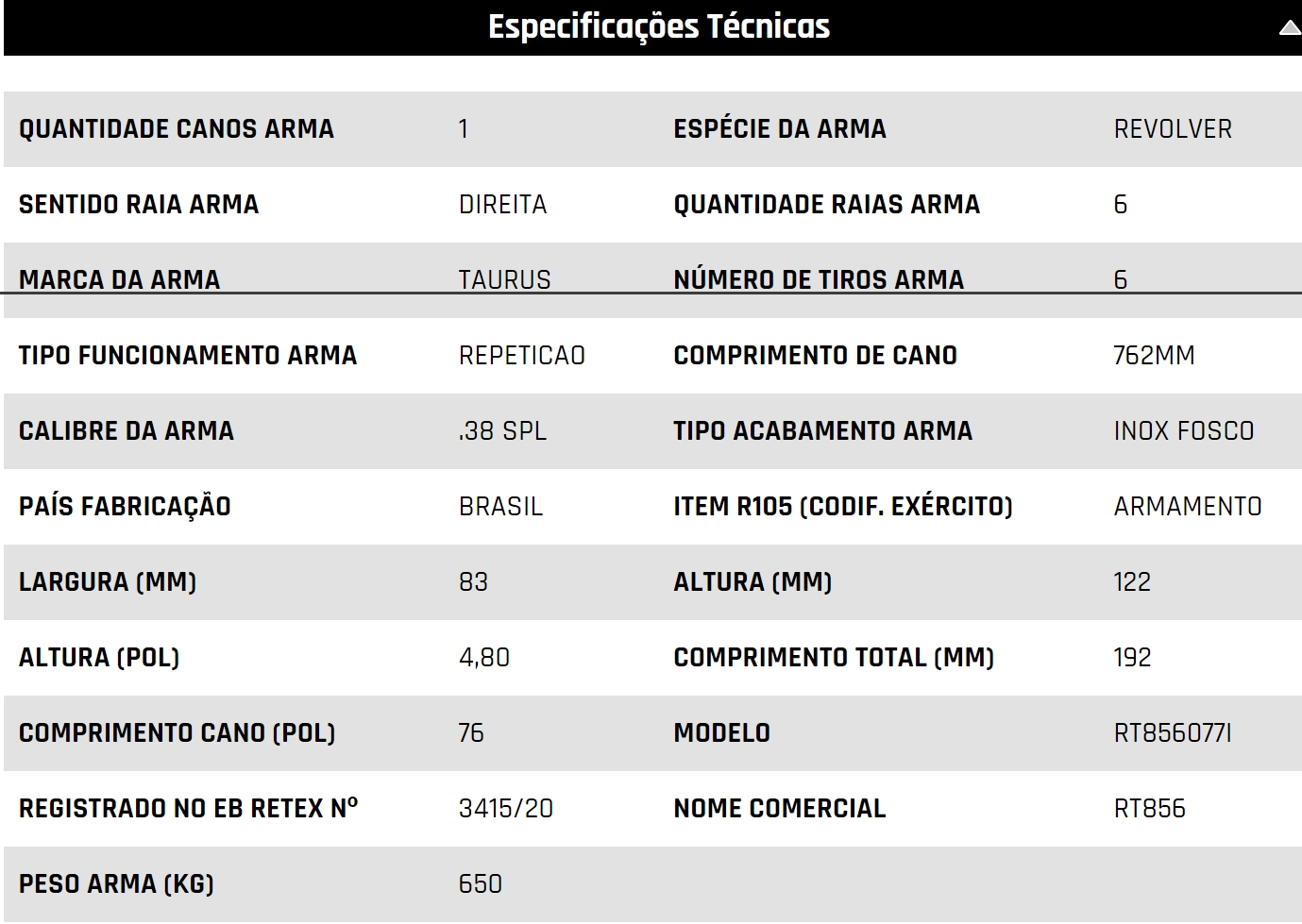Click the REPETICAO value
The height and width of the screenshot is (924, 1302).
pyautogui.click(x=522, y=356)
